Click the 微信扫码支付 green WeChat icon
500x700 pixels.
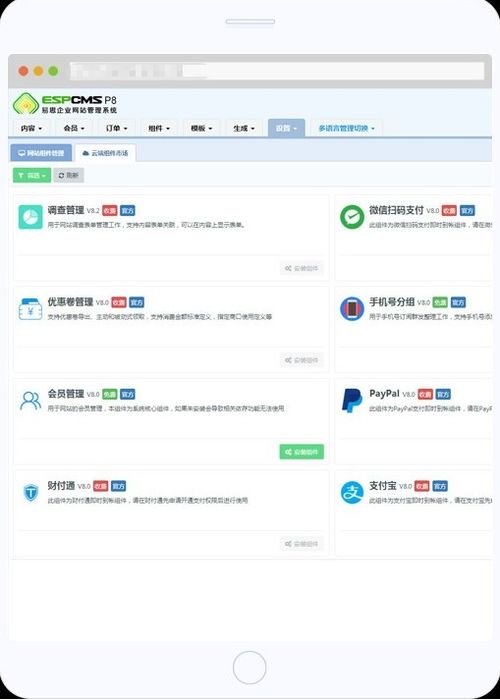pos(352,217)
